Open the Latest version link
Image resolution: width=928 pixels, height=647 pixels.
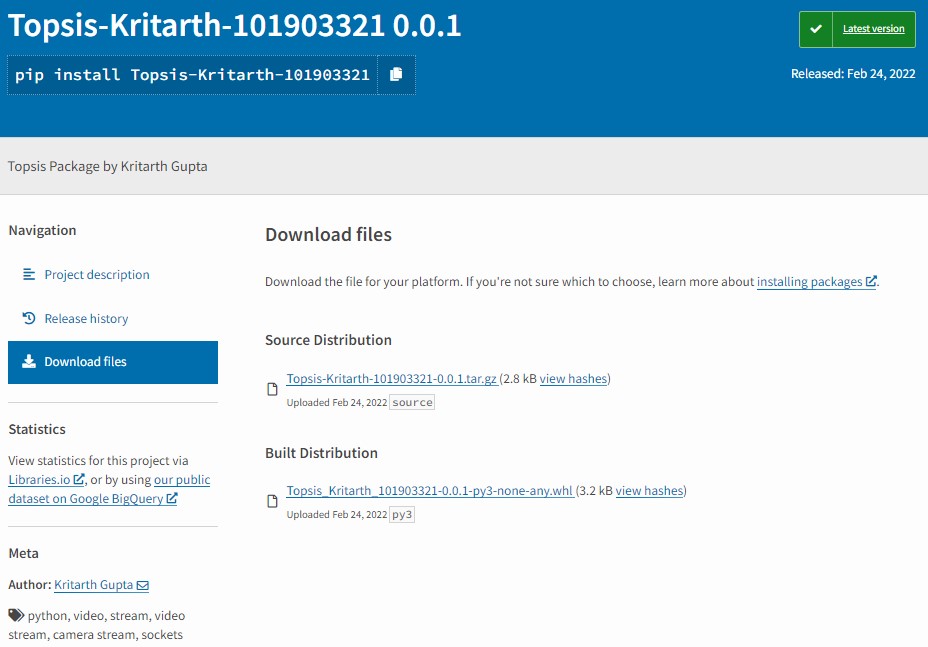click(873, 28)
